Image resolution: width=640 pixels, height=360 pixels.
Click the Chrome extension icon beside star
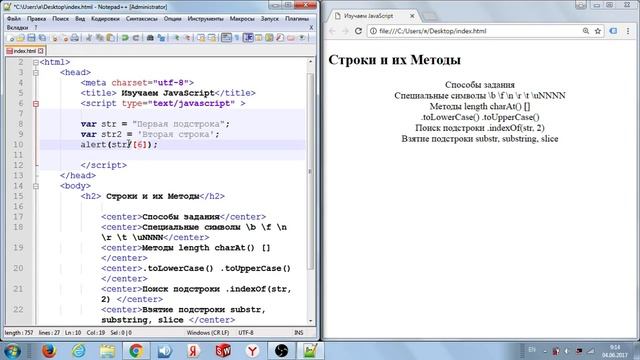tap(613, 31)
